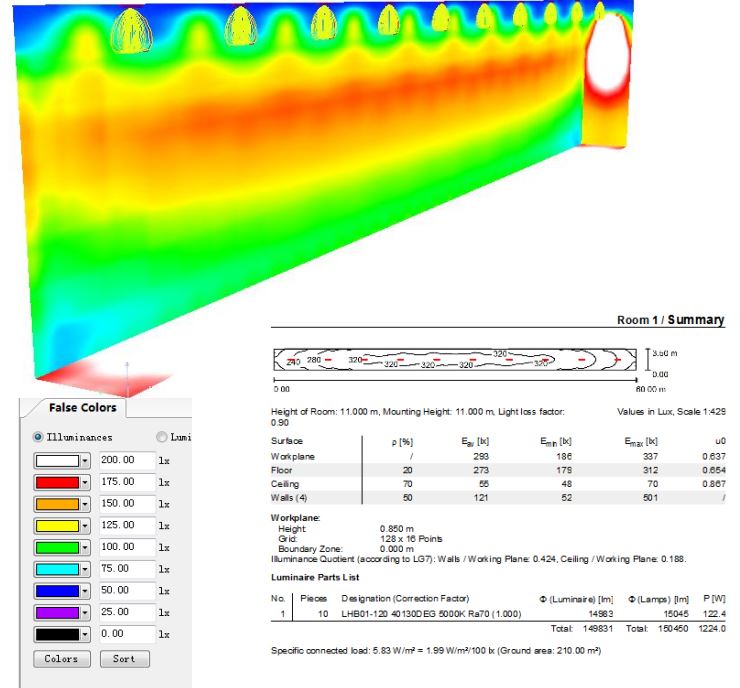Edit the 125.00 lx value field
The width and height of the screenshot is (740, 688).
click(125, 526)
